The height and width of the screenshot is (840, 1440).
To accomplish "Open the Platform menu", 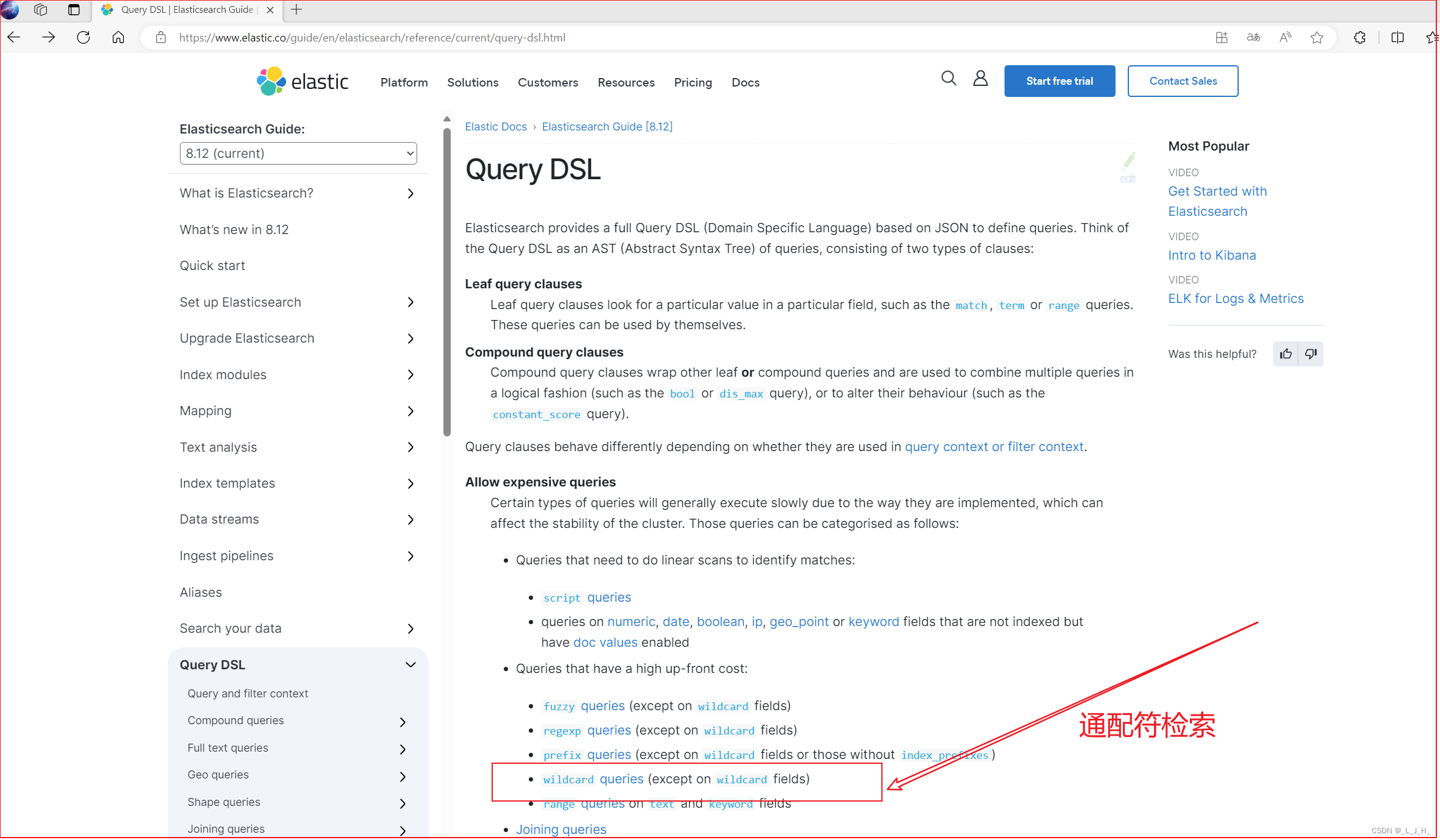I will pyautogui.click(x=404, y=82).
